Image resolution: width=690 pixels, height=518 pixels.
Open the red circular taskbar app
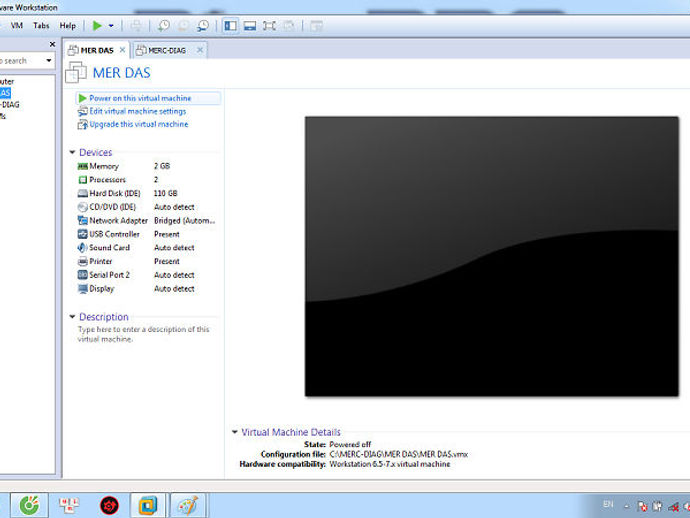click(109, 506)
